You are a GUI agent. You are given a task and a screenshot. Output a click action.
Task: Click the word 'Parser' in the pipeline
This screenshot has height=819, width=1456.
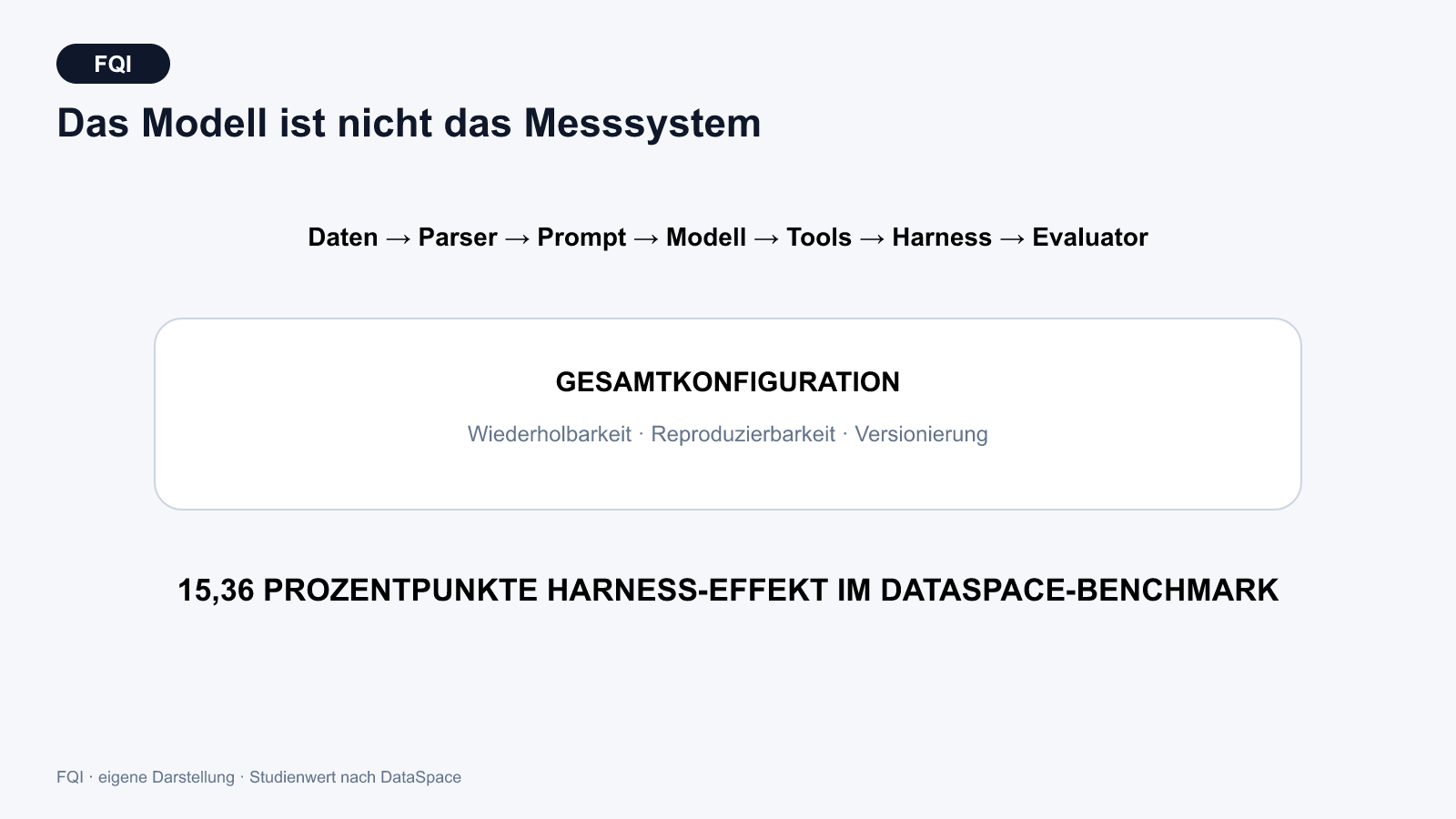coord(458,238)
